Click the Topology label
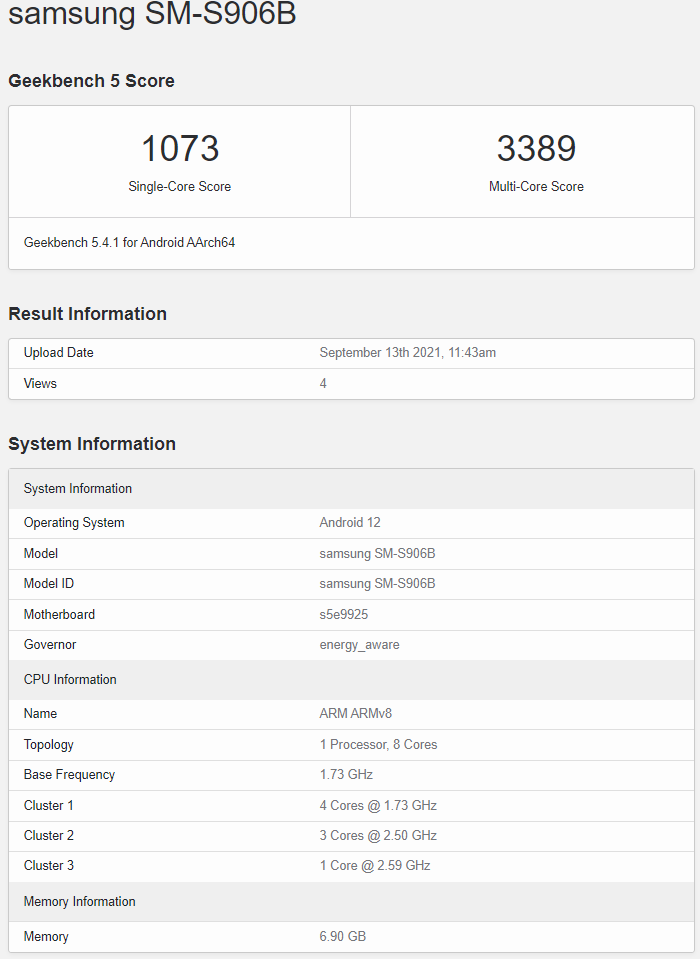 click(49, 745)
